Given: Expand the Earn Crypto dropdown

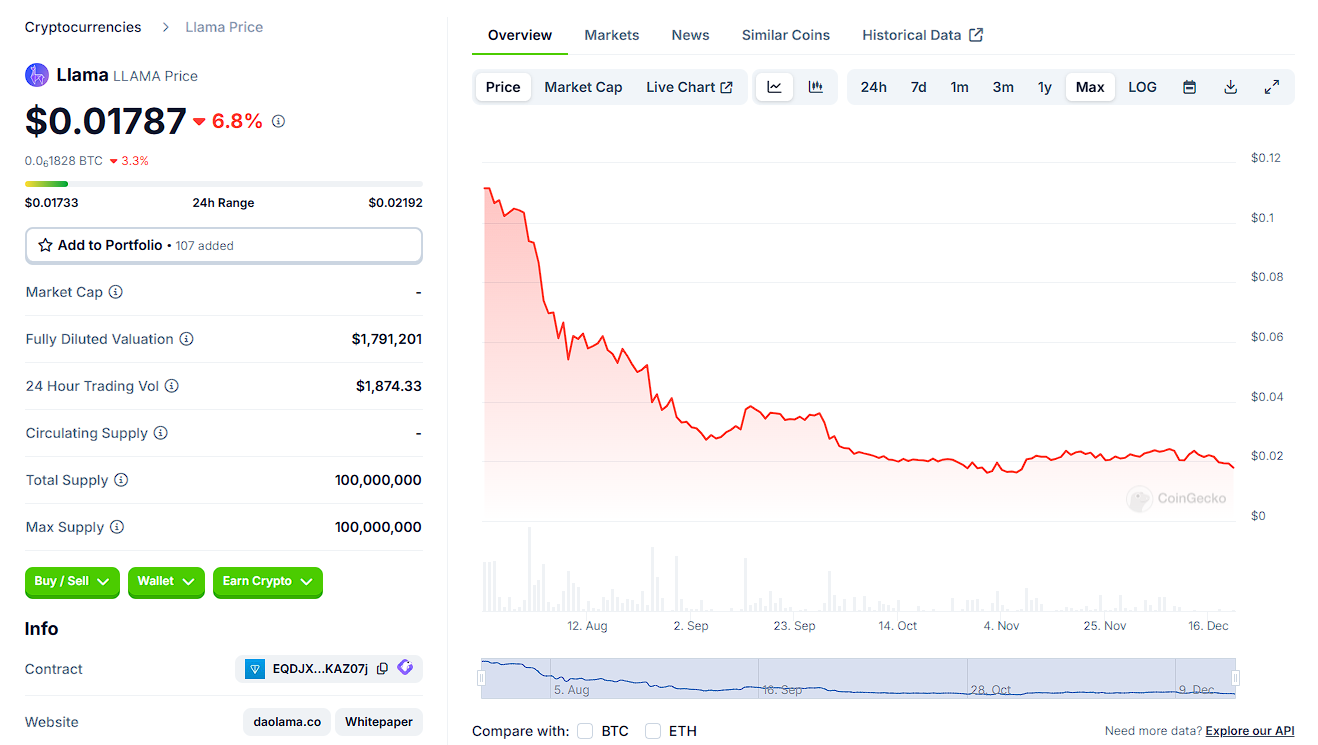Looking at the screenshot, I should pos(268,582).
